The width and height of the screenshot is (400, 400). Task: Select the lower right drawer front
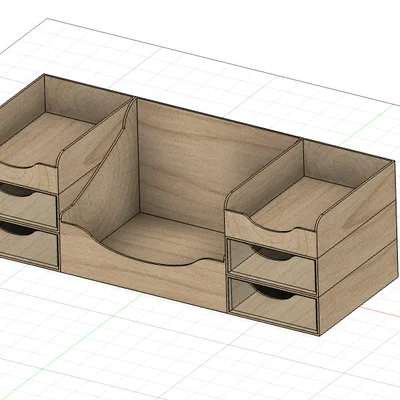pos(273,304)
